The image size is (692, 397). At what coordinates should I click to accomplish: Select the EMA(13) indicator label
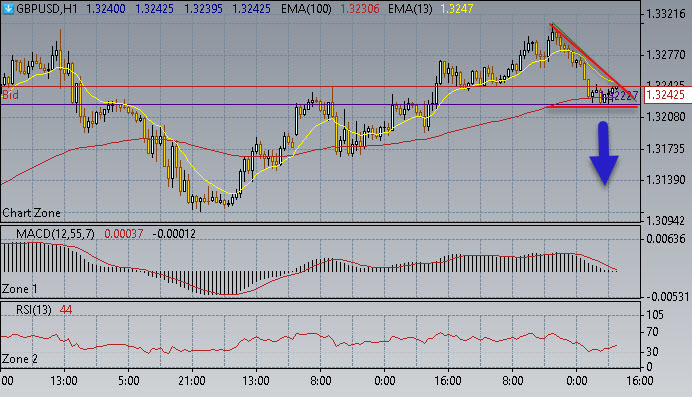[x=410, y=8]
